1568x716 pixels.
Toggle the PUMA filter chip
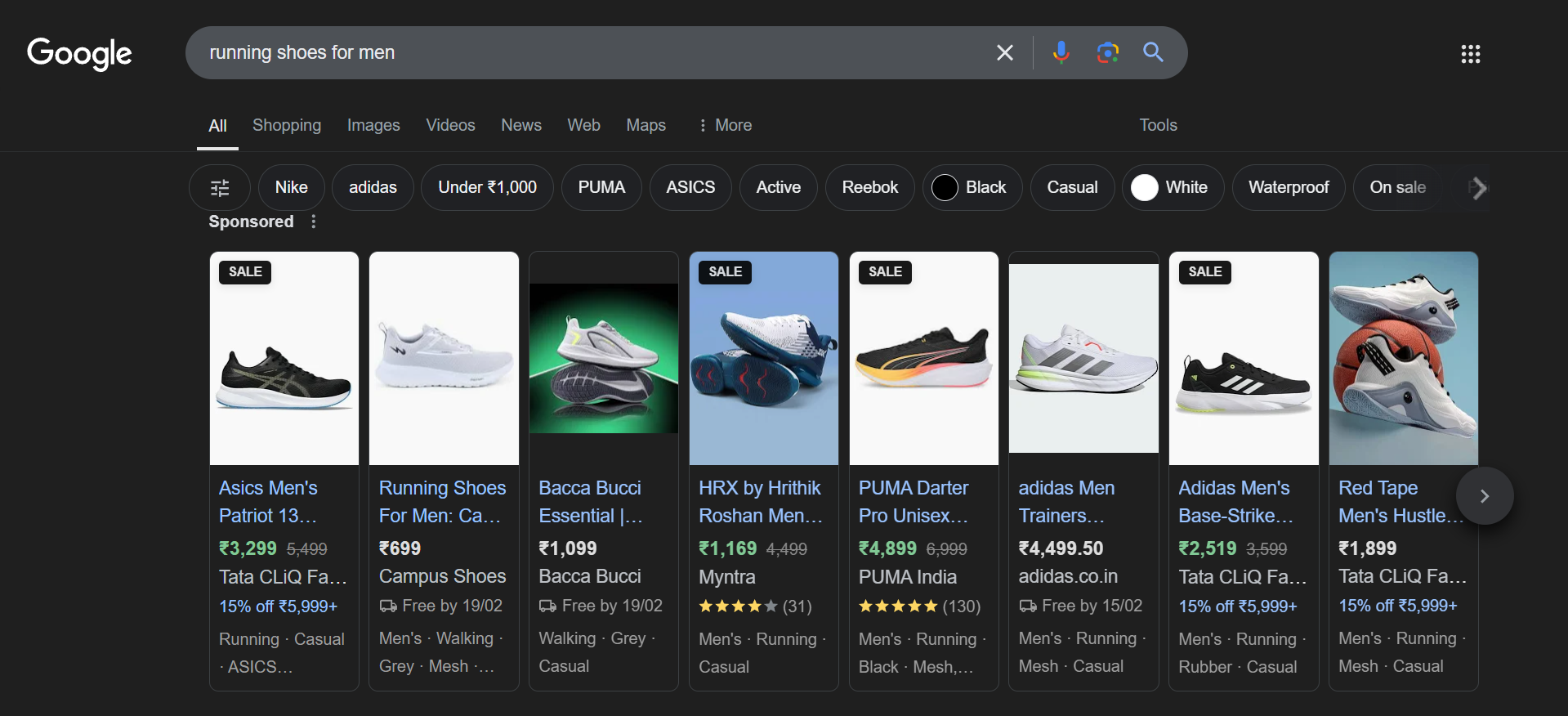[601, 187]
